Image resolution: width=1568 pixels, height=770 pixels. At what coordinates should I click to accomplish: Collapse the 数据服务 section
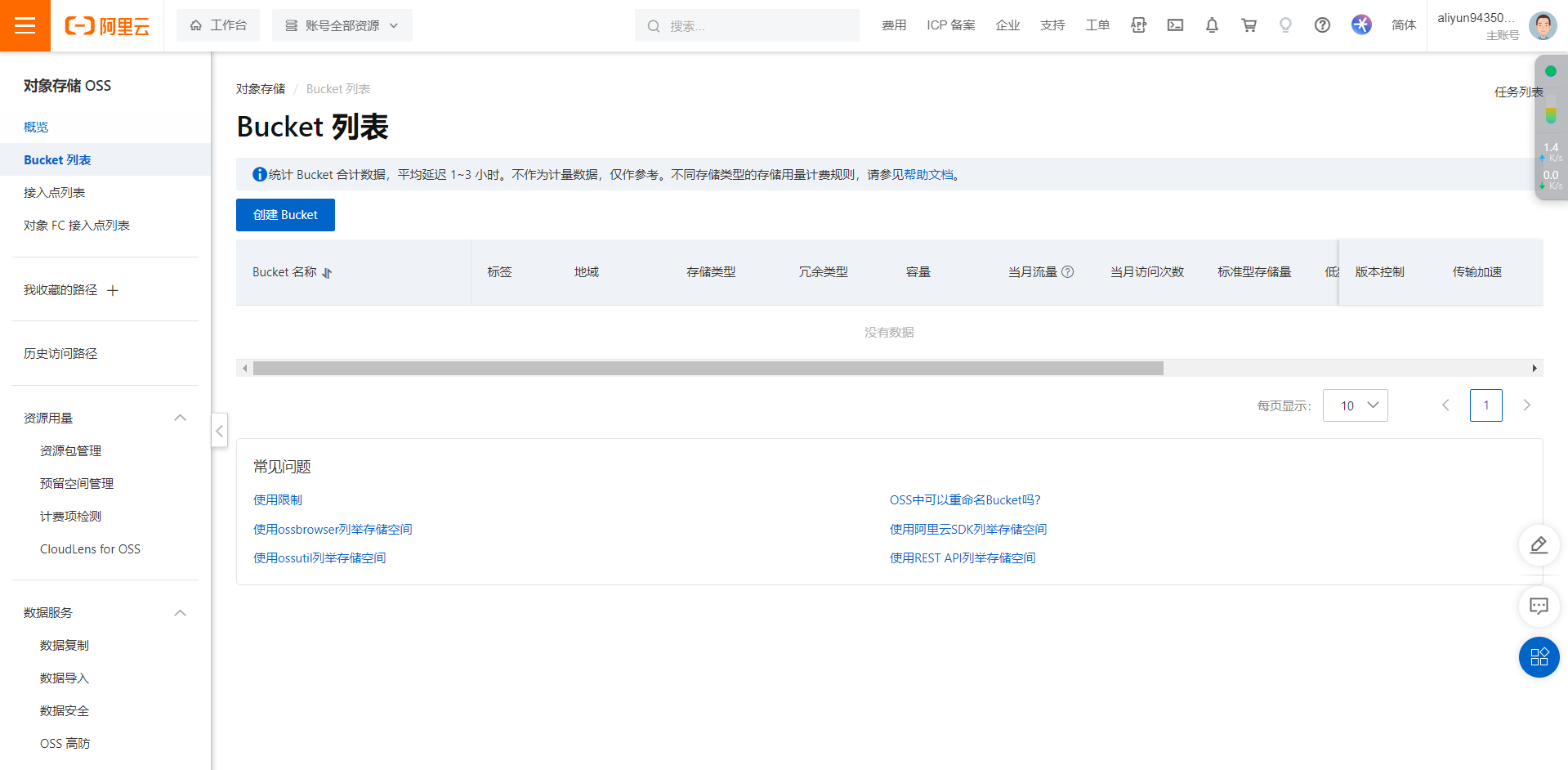[181, 612]
